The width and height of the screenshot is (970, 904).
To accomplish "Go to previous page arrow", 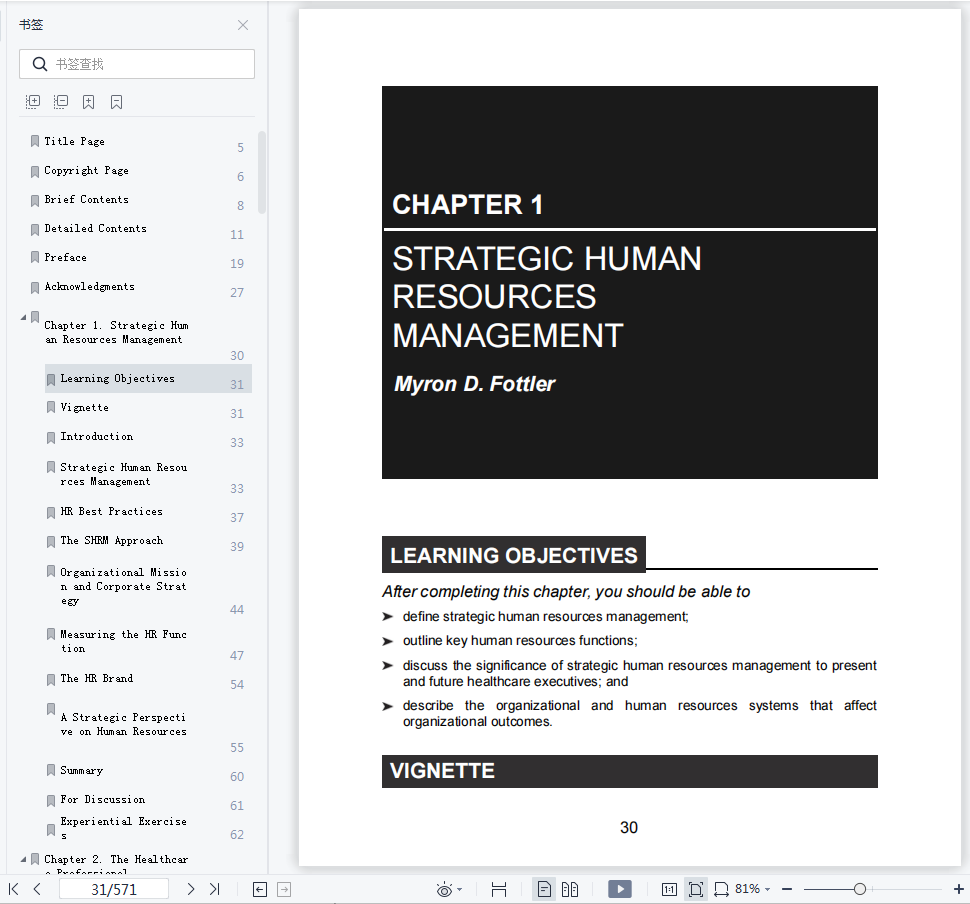I will 37,889.
